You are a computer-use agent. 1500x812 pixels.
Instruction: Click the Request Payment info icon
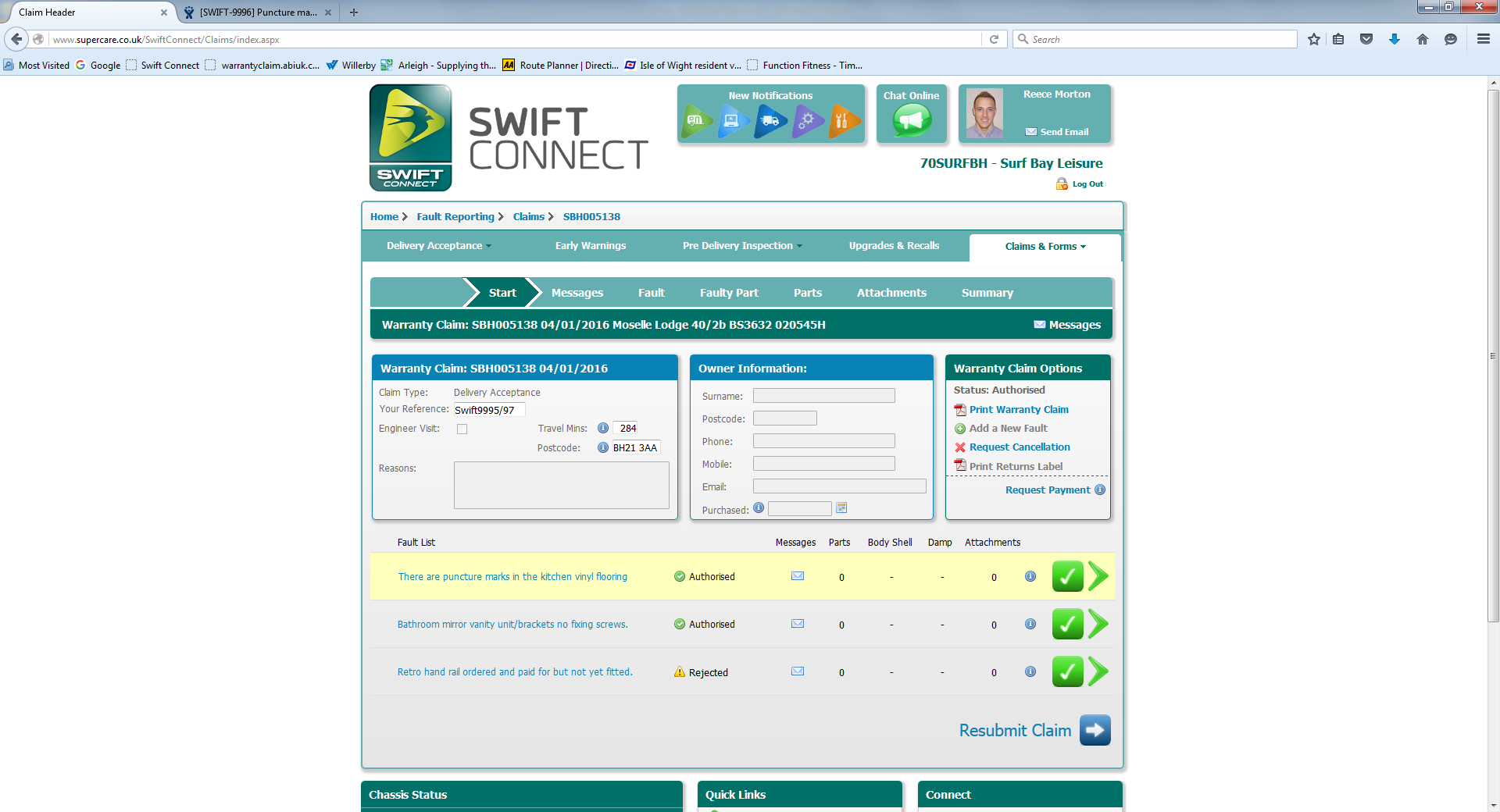coord(1100,490)
